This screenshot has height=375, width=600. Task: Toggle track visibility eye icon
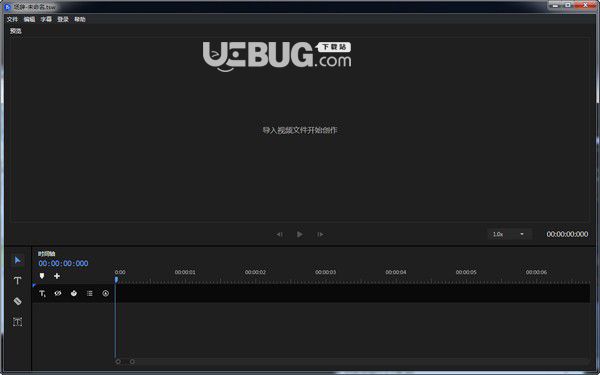tap(58, 293)
